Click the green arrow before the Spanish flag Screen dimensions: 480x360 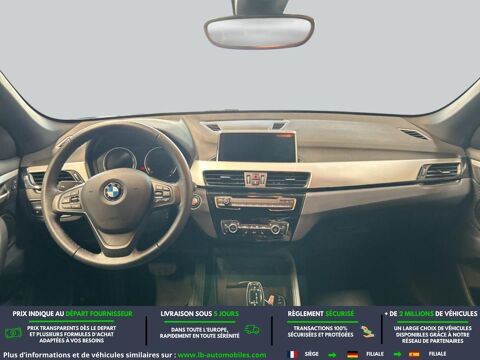[x=397, y=354]
